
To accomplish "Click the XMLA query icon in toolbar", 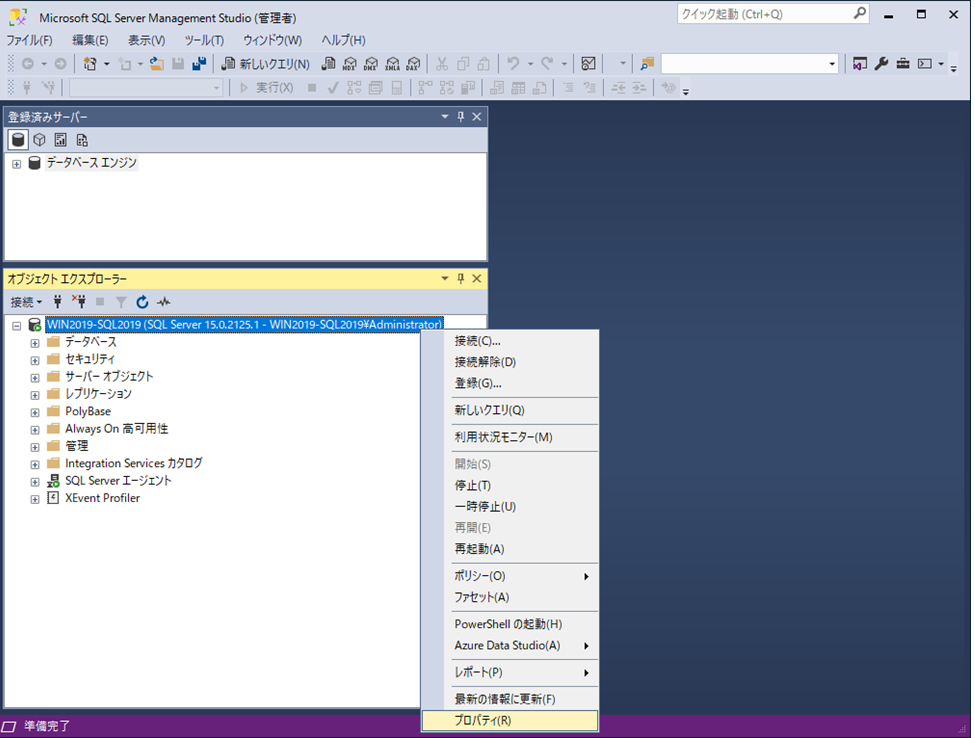I will tap(392, 64).
